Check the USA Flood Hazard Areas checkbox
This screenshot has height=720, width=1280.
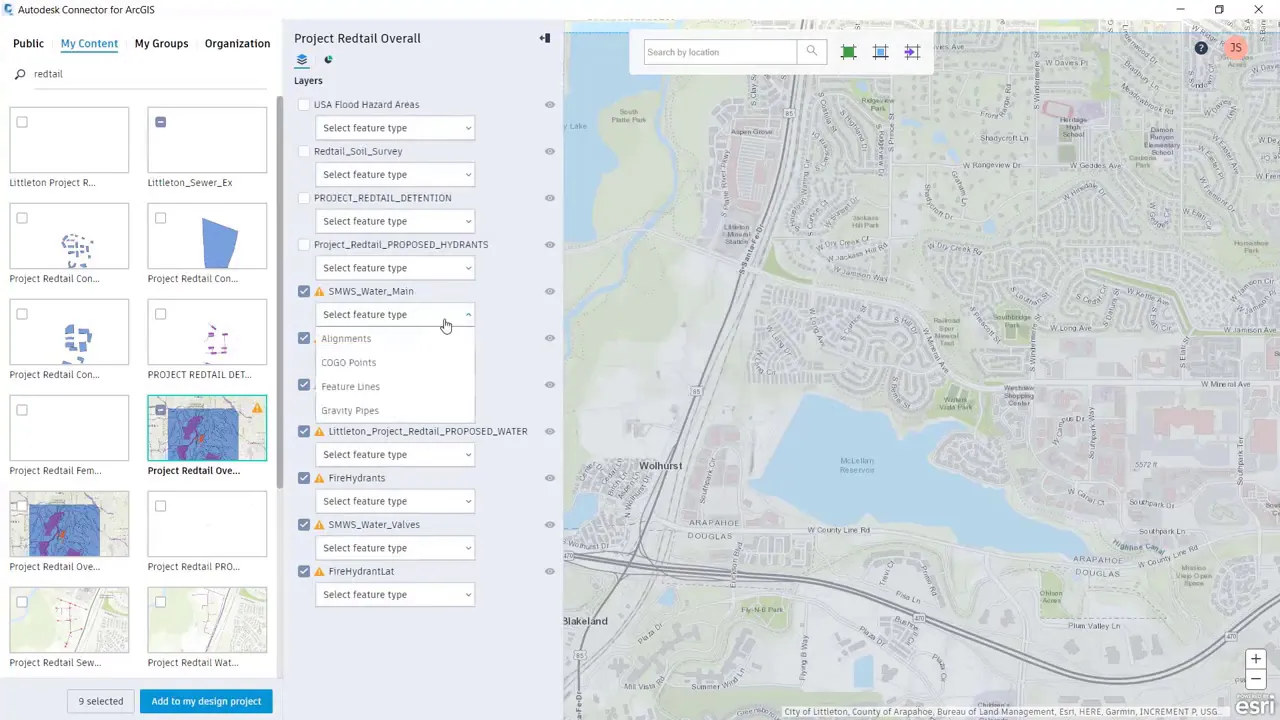tap(304, 105)
